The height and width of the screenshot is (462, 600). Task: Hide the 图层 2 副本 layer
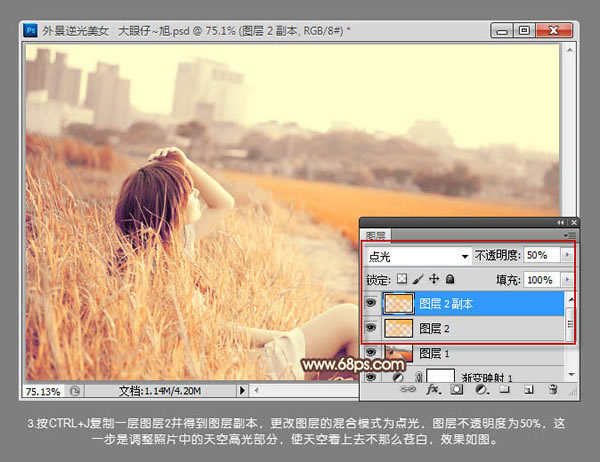[372, 304]
